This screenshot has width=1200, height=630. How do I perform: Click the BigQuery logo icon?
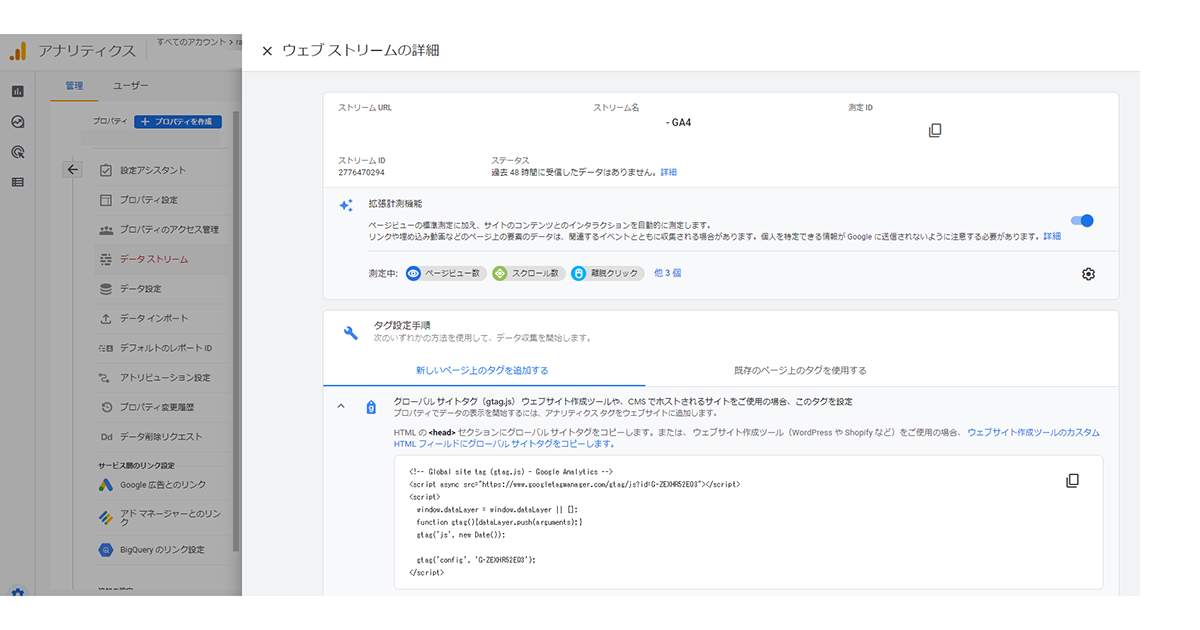click(106, 550)
